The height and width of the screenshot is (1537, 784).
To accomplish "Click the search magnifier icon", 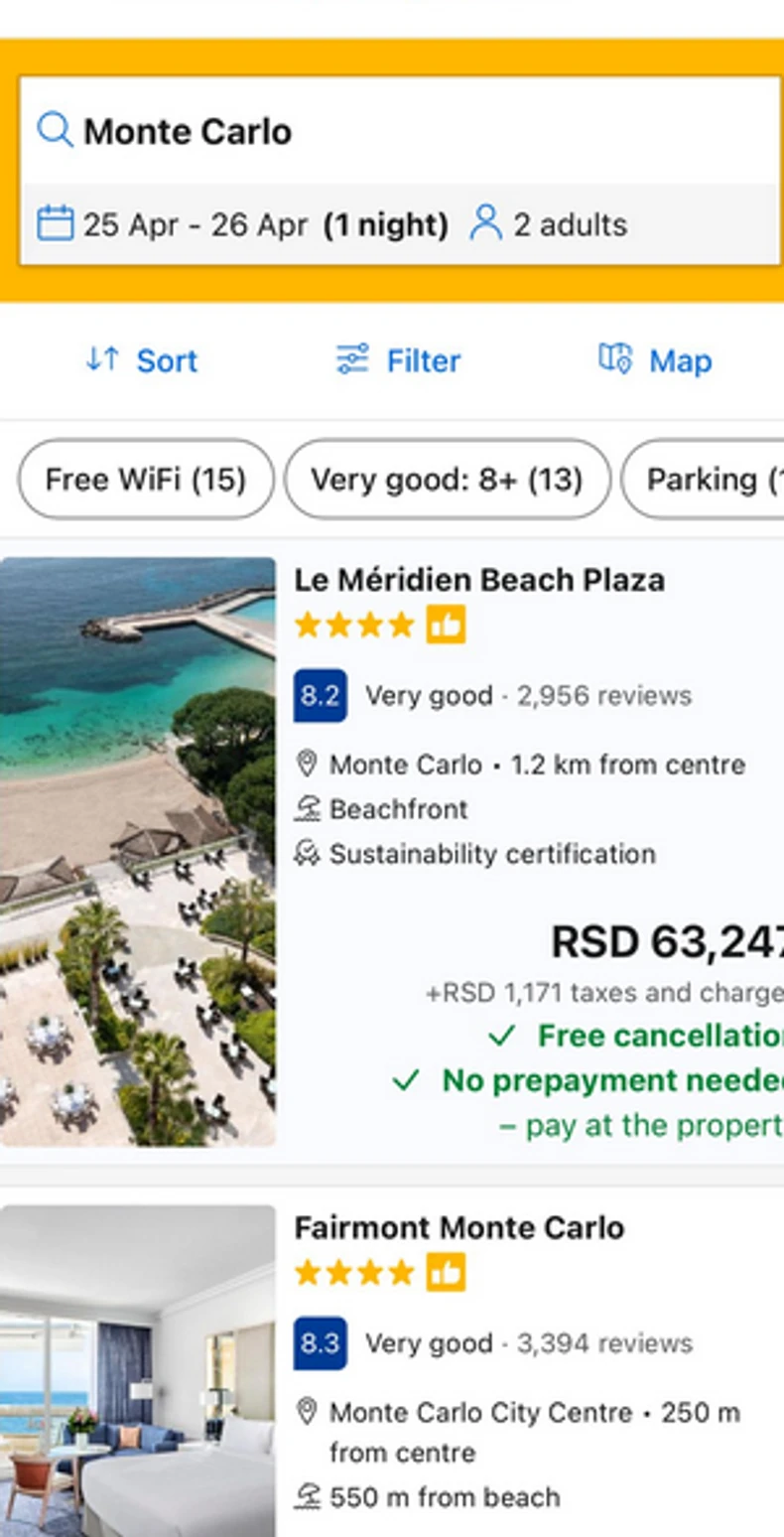I will click(55, 130).
